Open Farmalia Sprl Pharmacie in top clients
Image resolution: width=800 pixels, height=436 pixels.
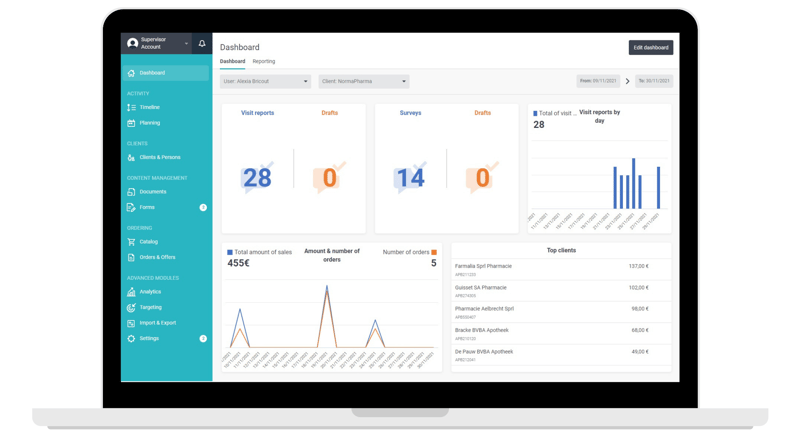pos(483,266)
